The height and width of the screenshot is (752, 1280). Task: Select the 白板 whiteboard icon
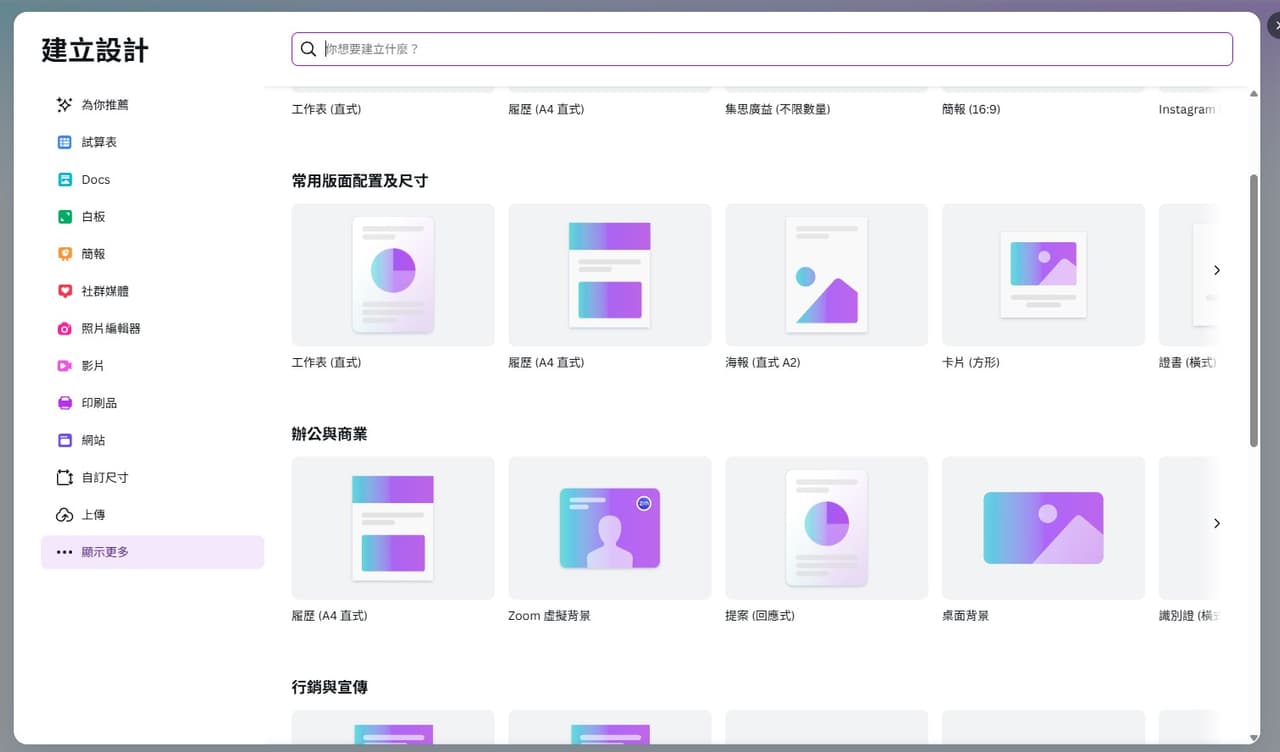click(x=64, y=217)
